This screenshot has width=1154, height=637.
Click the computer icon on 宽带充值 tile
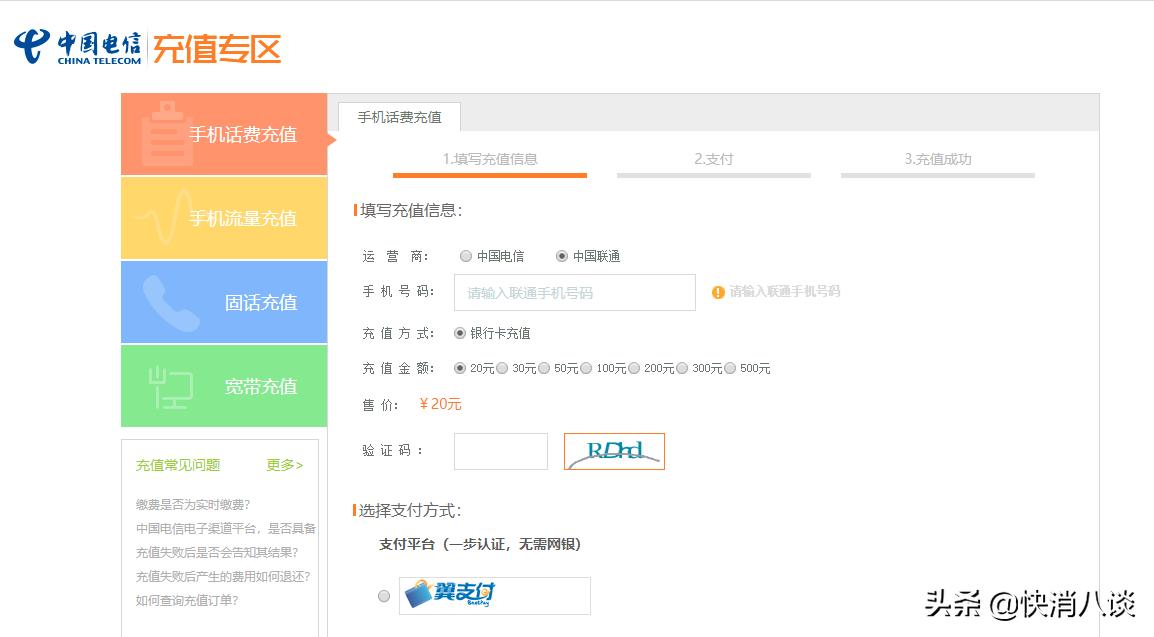(170, 387)
